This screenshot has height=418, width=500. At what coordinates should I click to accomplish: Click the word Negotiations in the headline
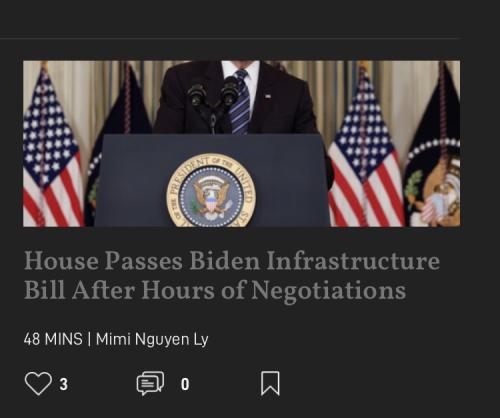(x=328, y=290)
